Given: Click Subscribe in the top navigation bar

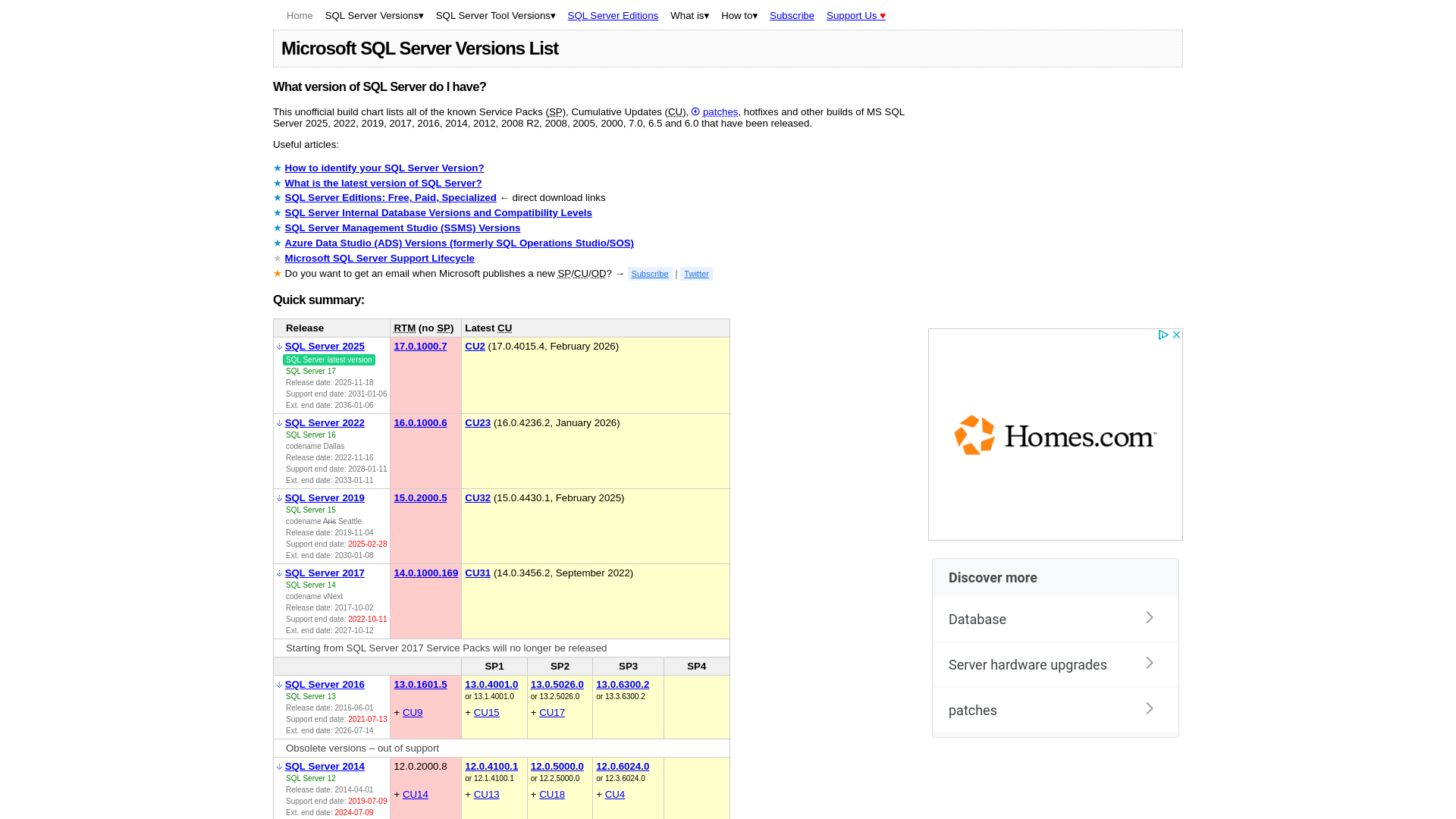Looking at the screenshot, I should pyautogui.click(x=792, y=16).
